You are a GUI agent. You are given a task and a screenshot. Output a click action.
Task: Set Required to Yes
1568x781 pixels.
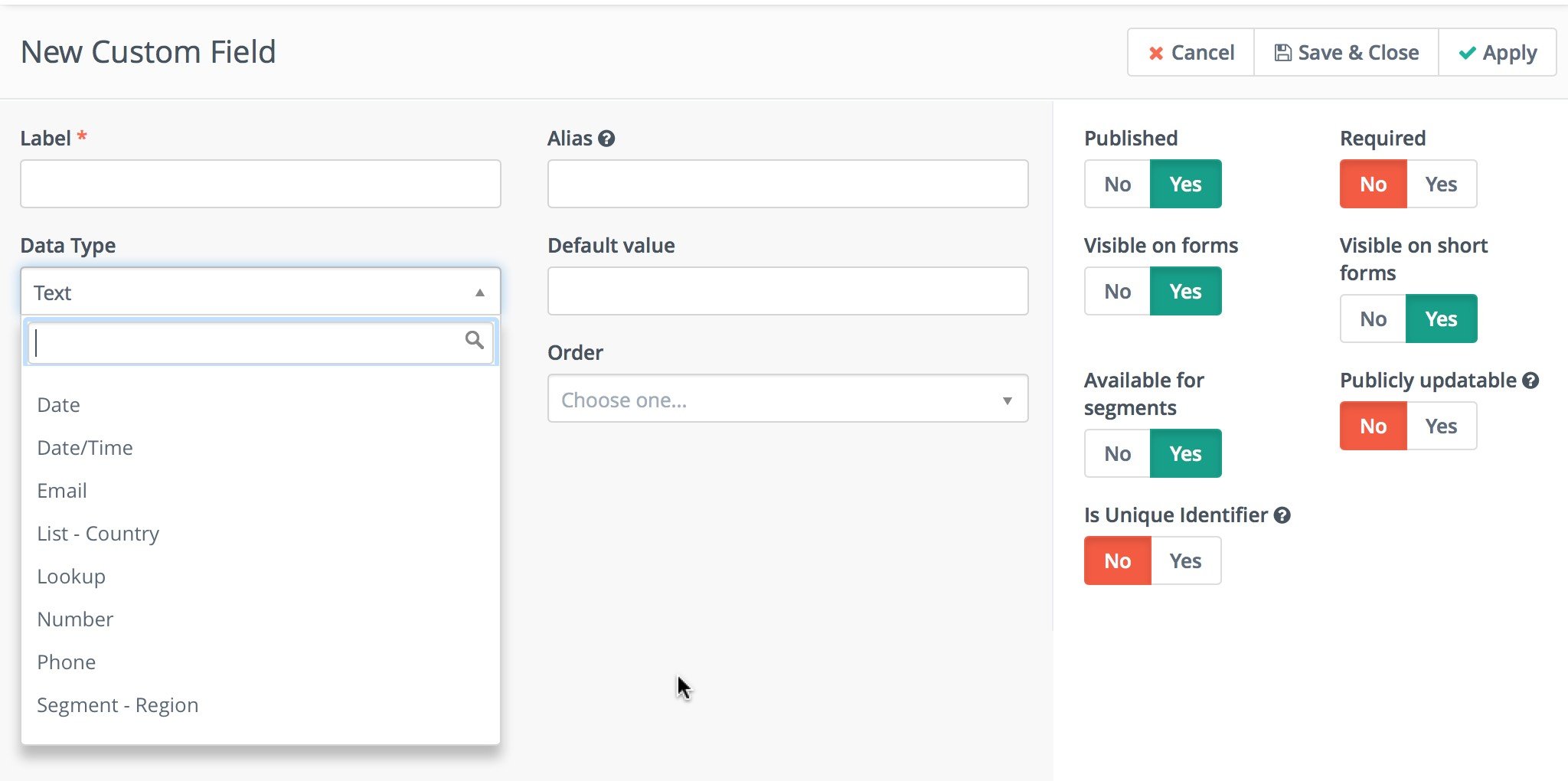click(x=1442, y=184)
